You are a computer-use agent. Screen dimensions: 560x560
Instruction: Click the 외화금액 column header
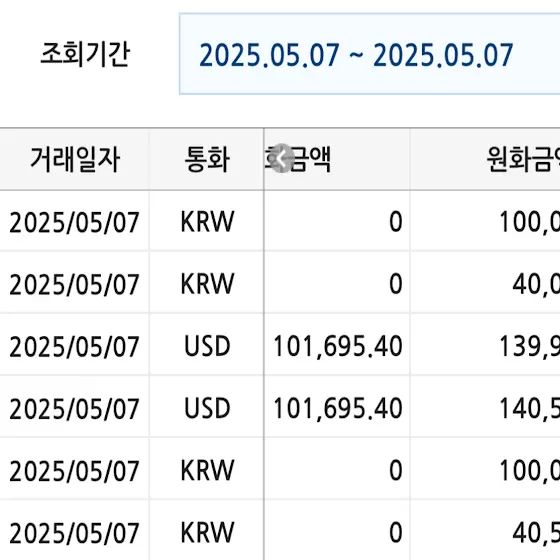point(337,159)
